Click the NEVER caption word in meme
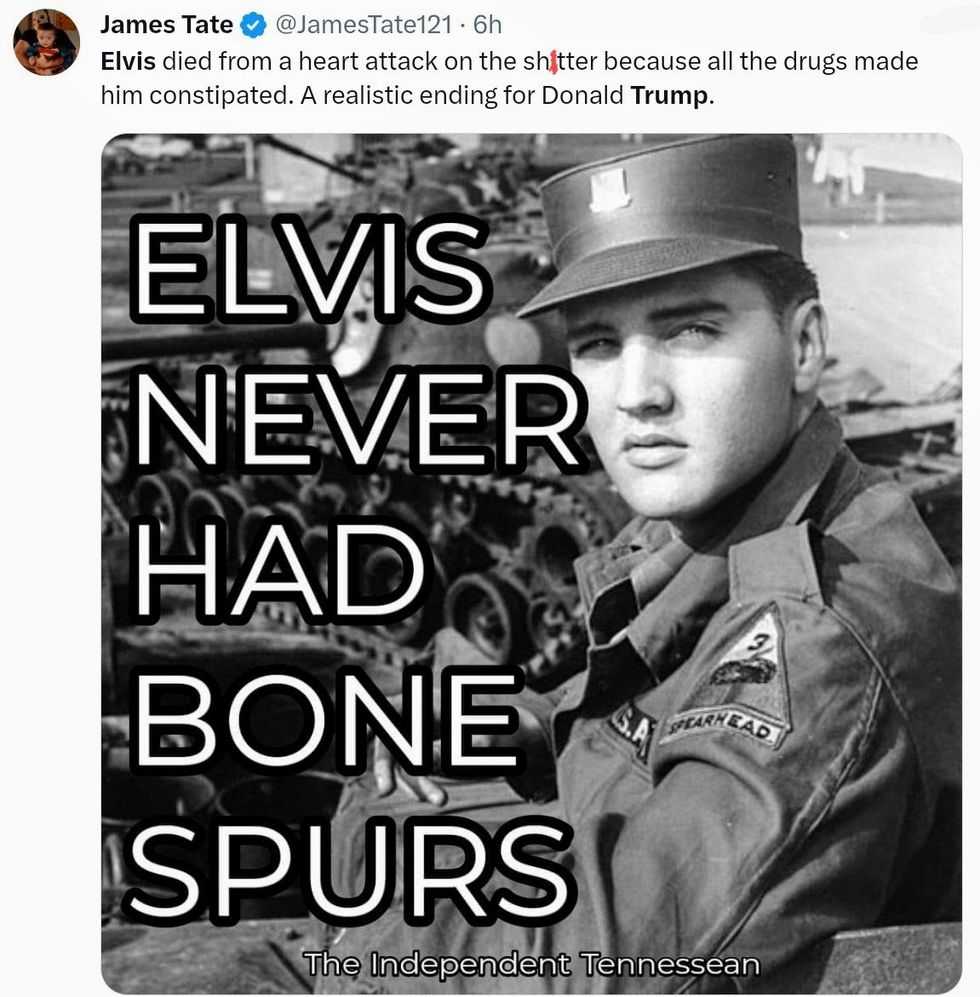Screen dimensions: 980x997 click(358, 418)
